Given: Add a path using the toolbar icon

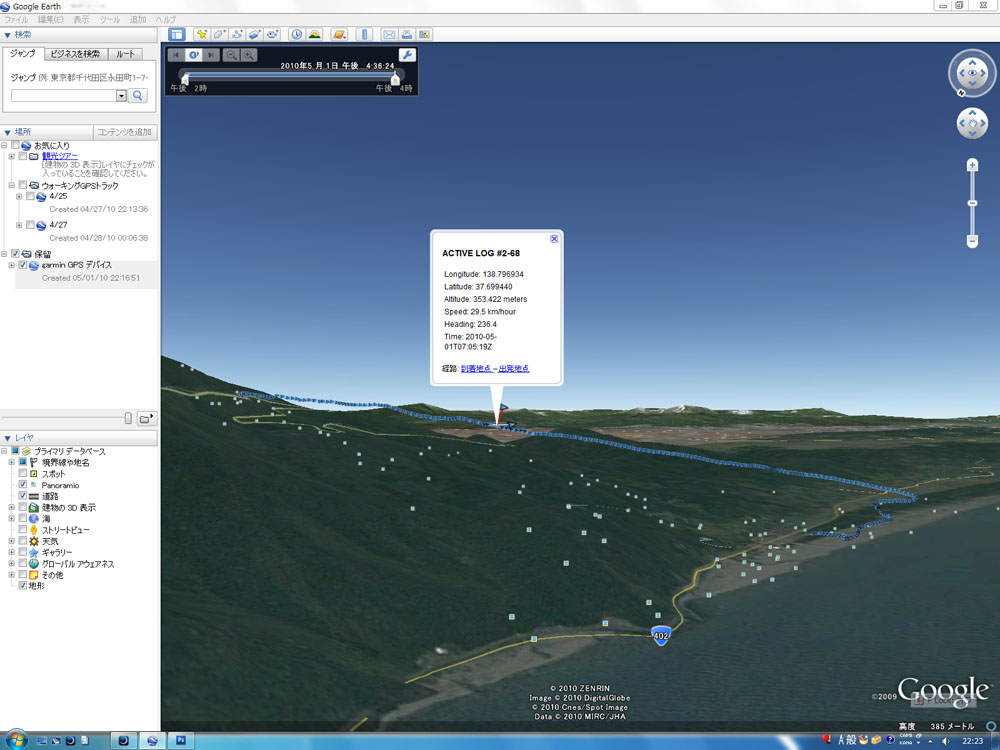Looking at the screenshot, I should pos(237,34).
